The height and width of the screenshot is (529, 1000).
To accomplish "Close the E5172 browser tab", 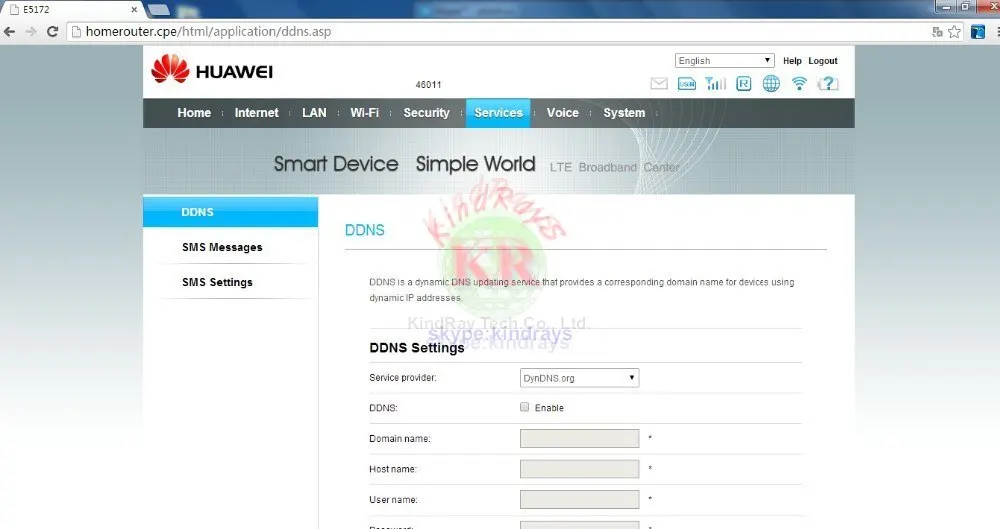I will (x=134, y=10).
